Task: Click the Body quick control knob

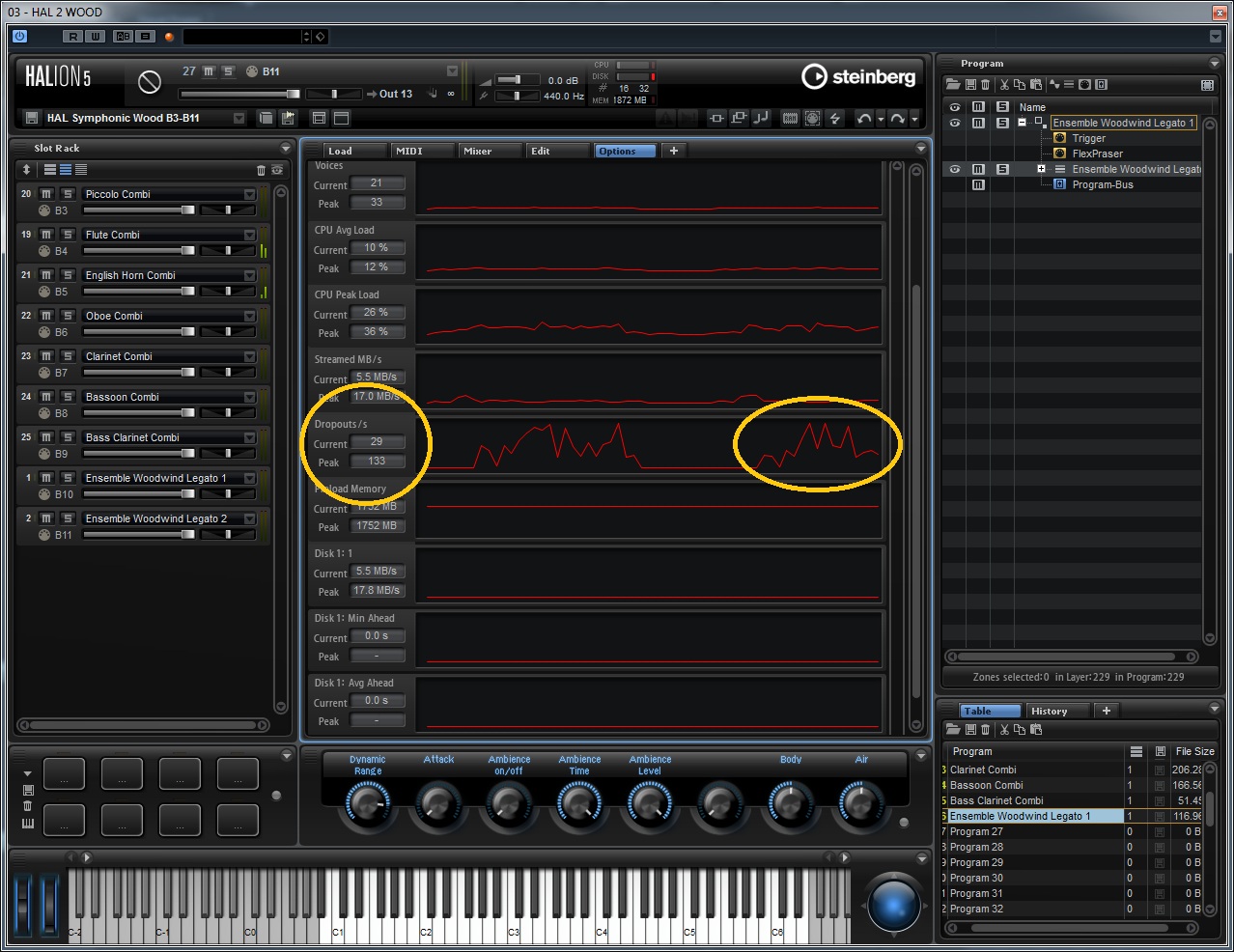Action: pos(790,803)
